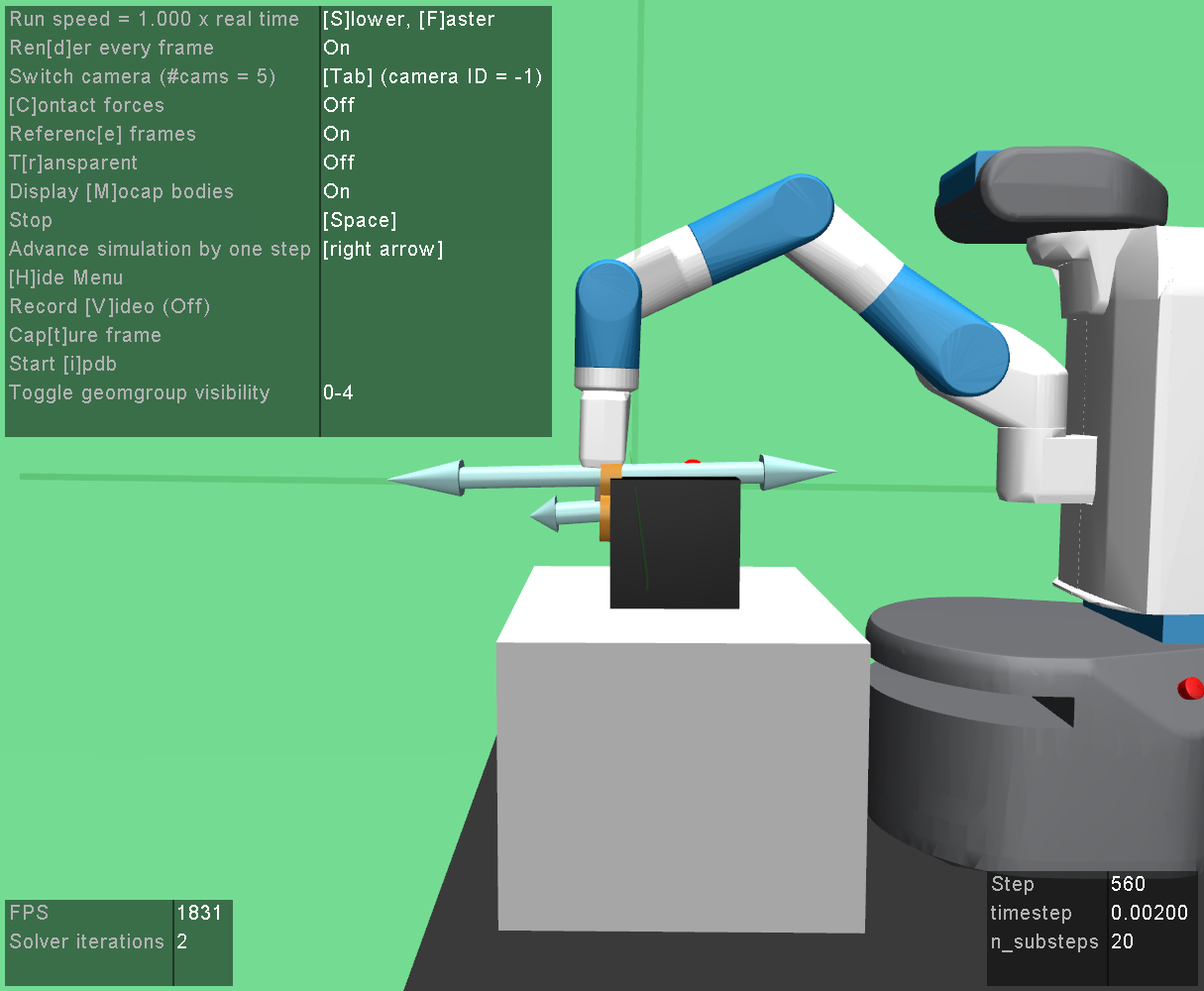Click the 'Cap[t]ure frame' entry
The image size is (1204, 991).
pos(85,335)
